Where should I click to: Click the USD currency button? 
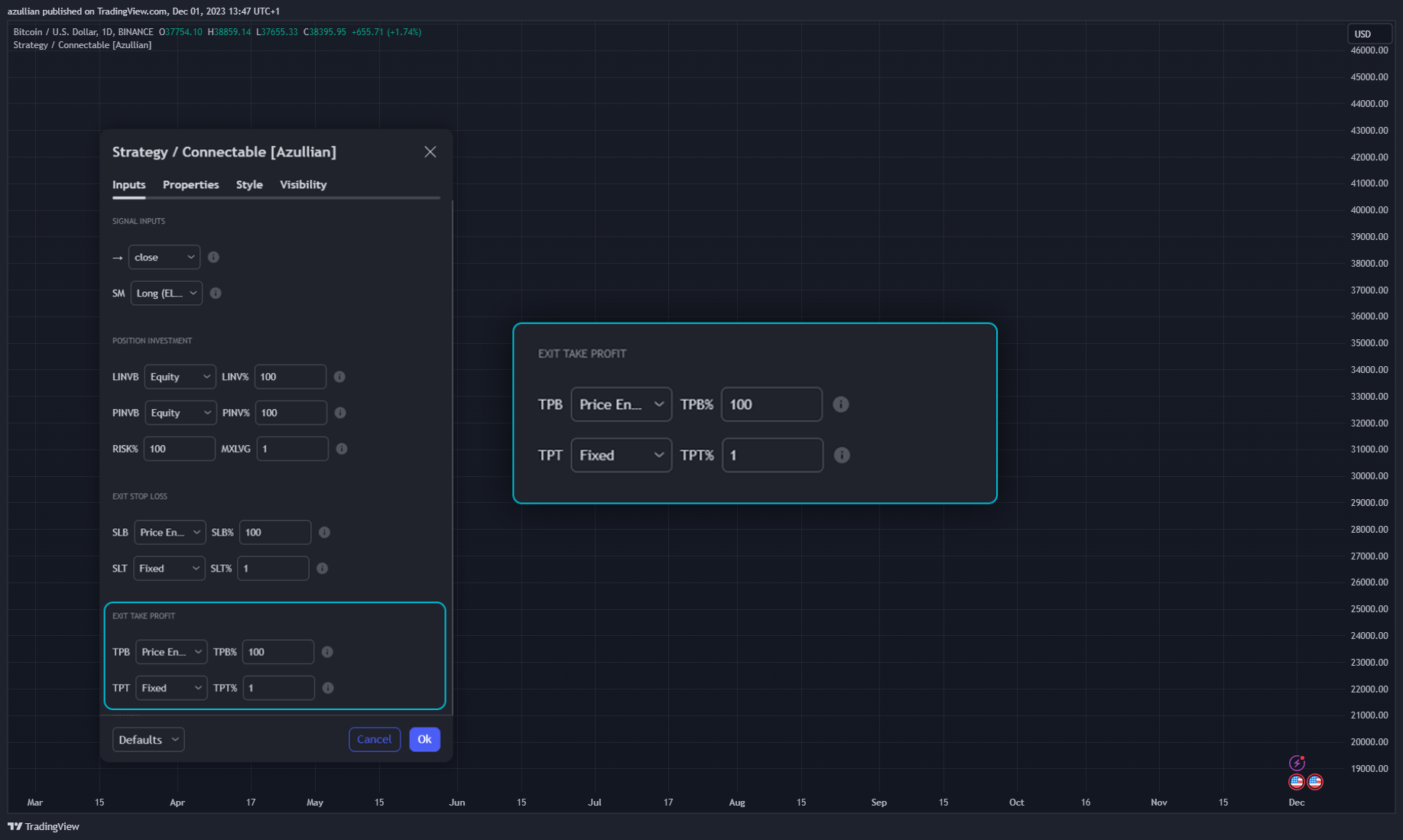pos(1369,34)
